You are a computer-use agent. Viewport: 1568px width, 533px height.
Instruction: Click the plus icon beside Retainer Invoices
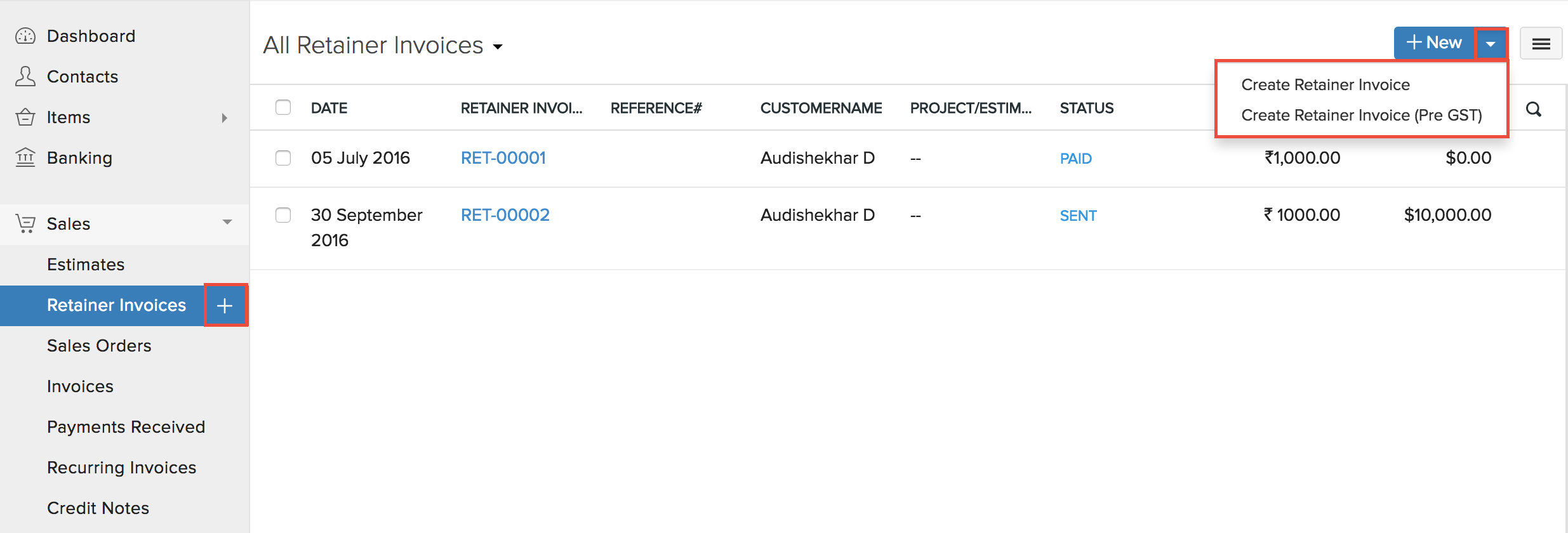(x=225, y=305)
